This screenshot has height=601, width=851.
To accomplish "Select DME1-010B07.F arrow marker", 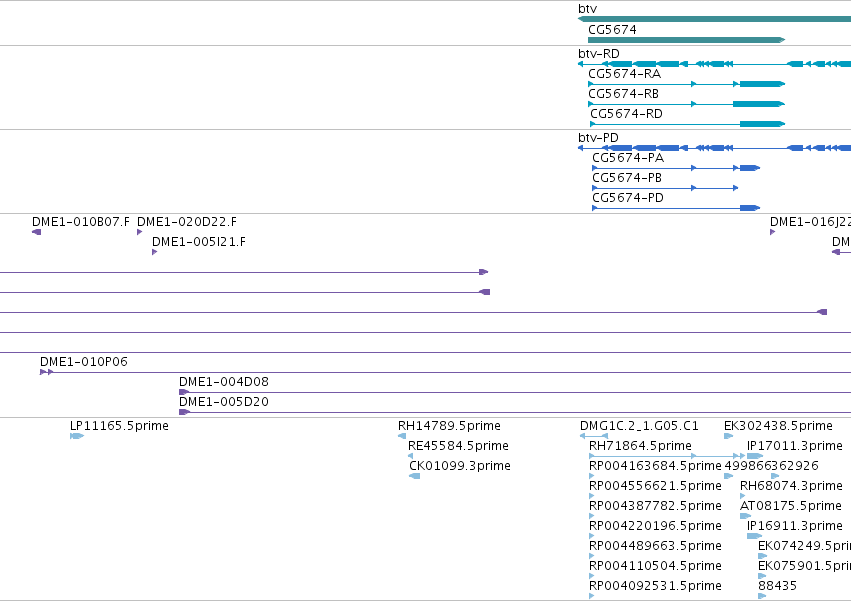I will coord(36,232).
